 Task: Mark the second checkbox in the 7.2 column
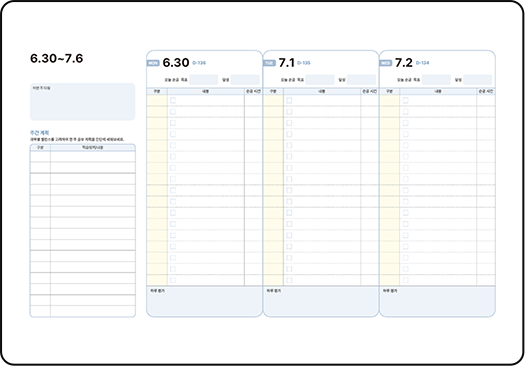click(x=405, y=112)
